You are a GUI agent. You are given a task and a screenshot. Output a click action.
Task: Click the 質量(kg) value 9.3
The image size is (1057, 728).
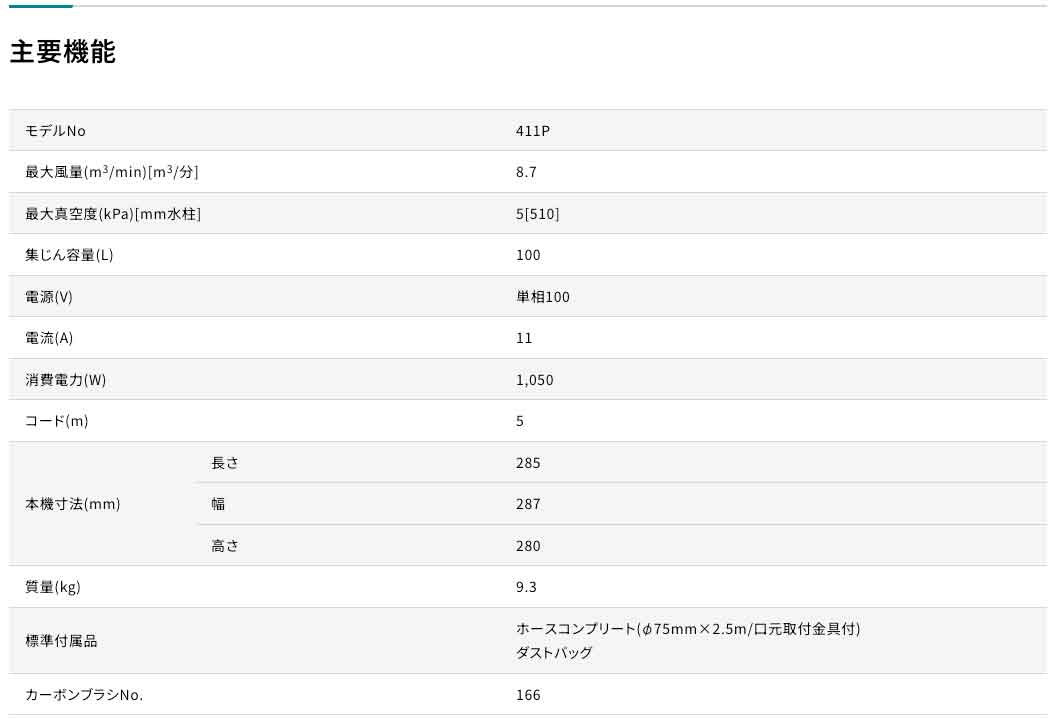[526, 587]
